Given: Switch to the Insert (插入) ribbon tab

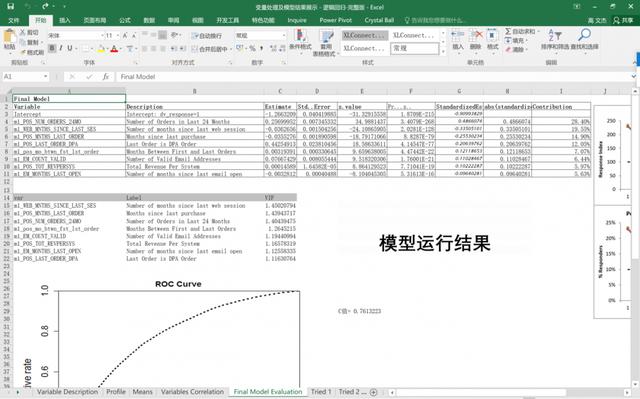Looking at the screenshot, I should point(64,20).
